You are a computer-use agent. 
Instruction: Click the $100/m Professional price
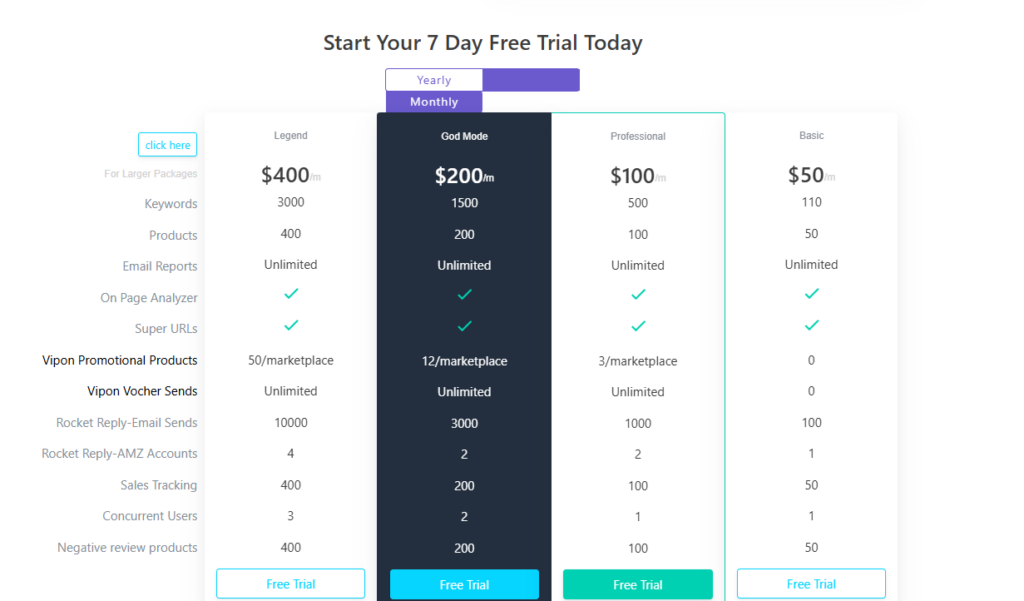click(638, 176)
